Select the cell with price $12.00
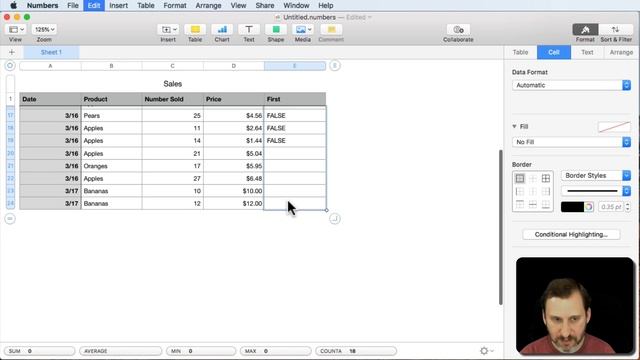 (x=233, y=203)
